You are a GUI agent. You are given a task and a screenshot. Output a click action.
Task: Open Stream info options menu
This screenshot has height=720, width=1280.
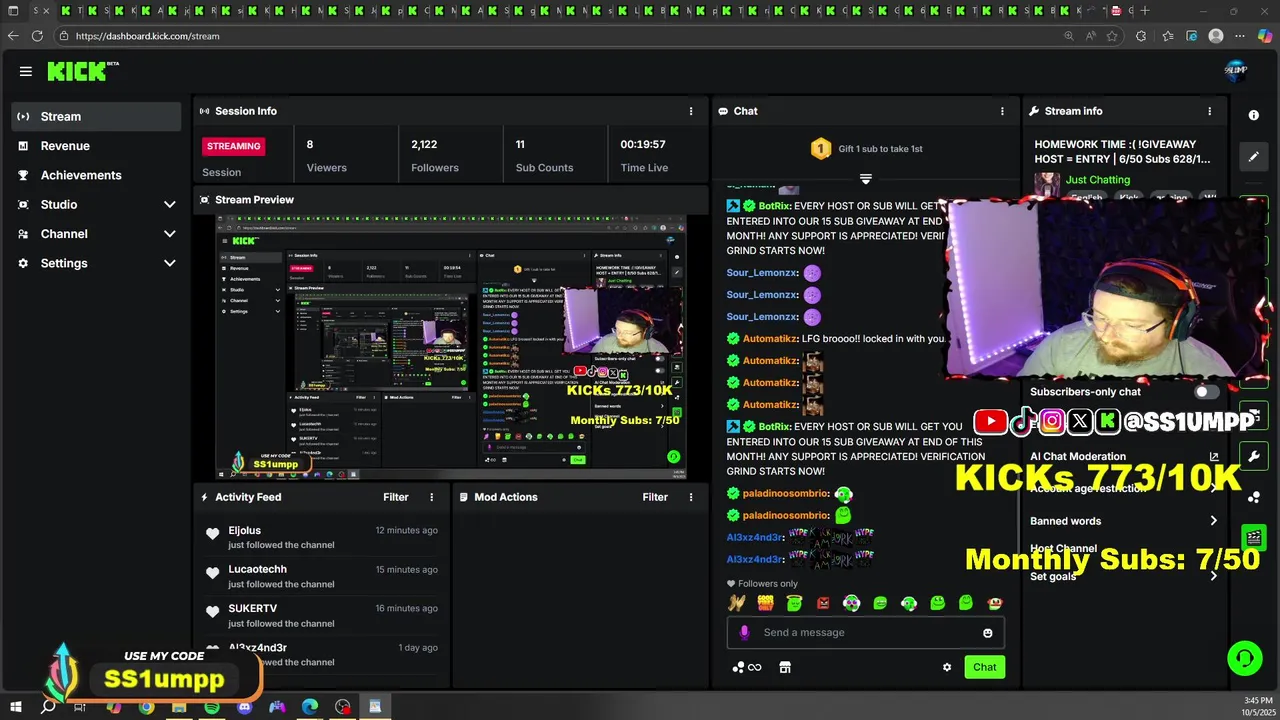1209,111
